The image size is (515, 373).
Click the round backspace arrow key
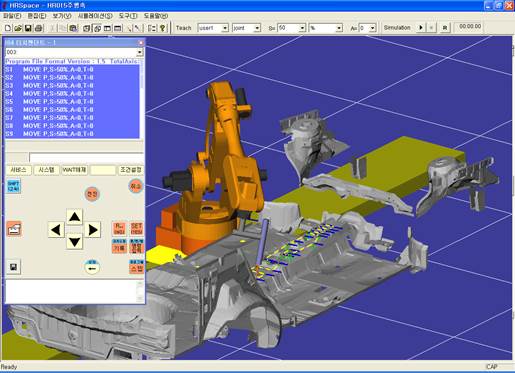click(92, 267)
